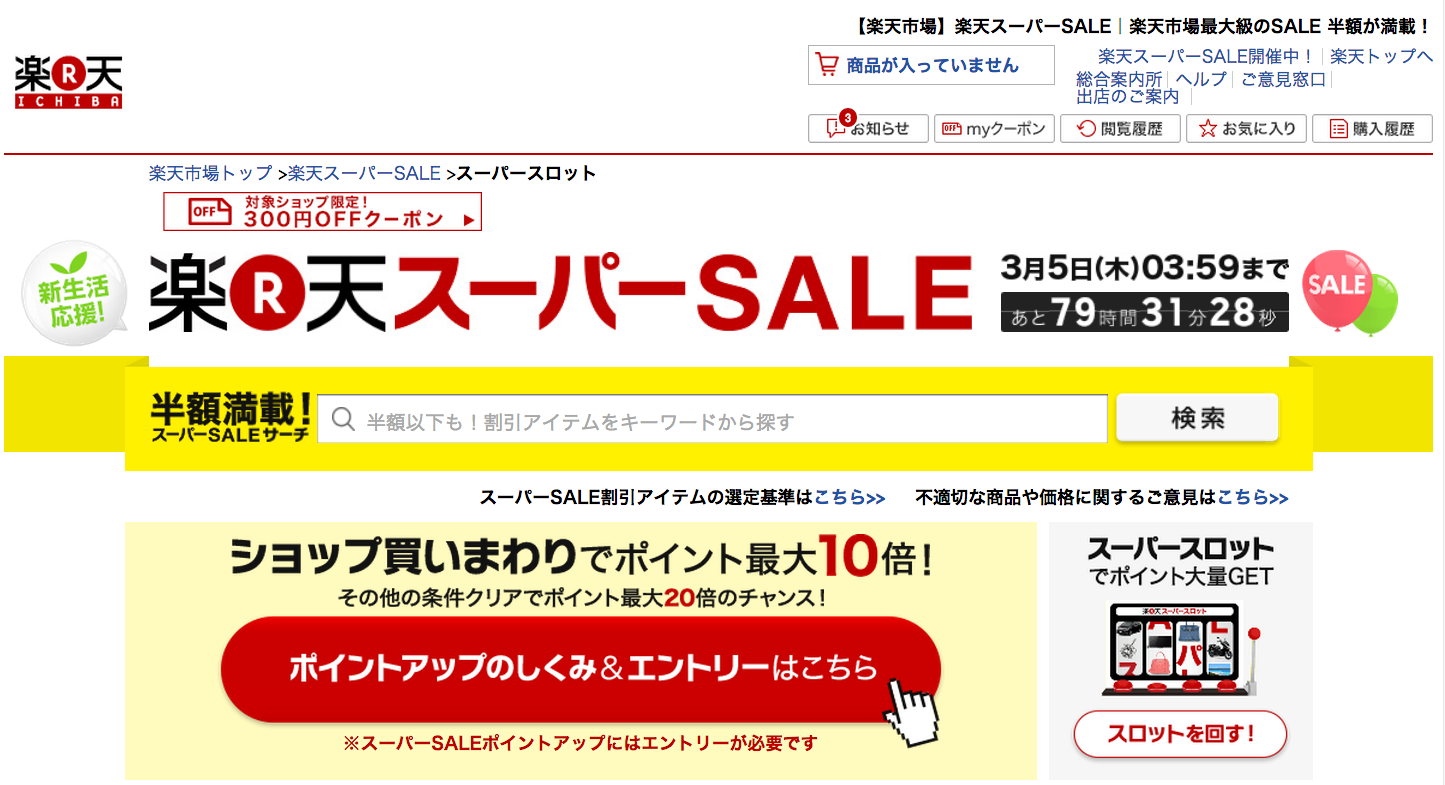1445x785 pixels.
Task: Click the Rakuten Ichiba logo
Action: (68, 82)
